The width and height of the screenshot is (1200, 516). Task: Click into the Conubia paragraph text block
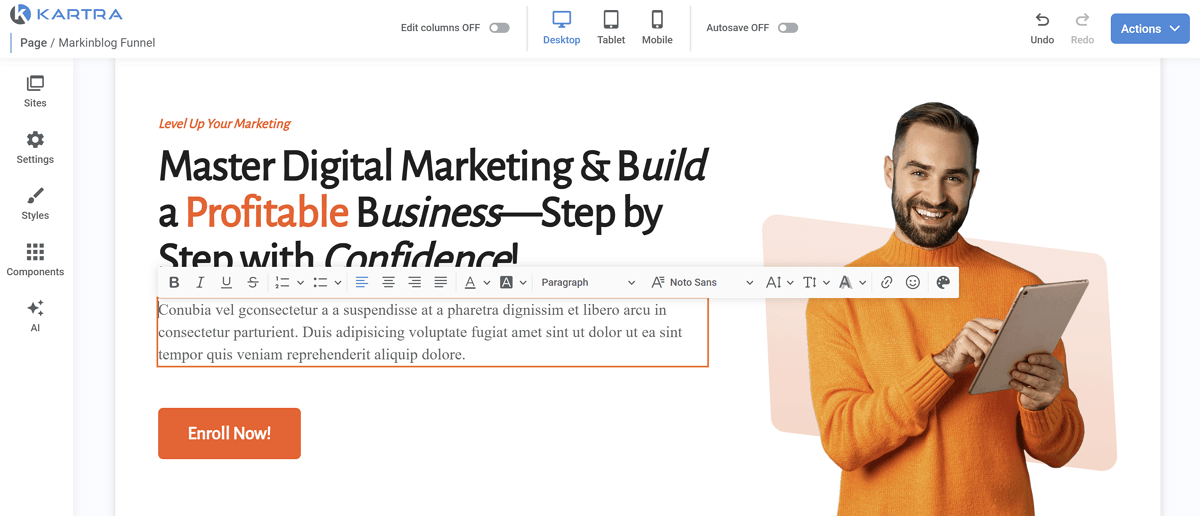(x=433, y=332)
